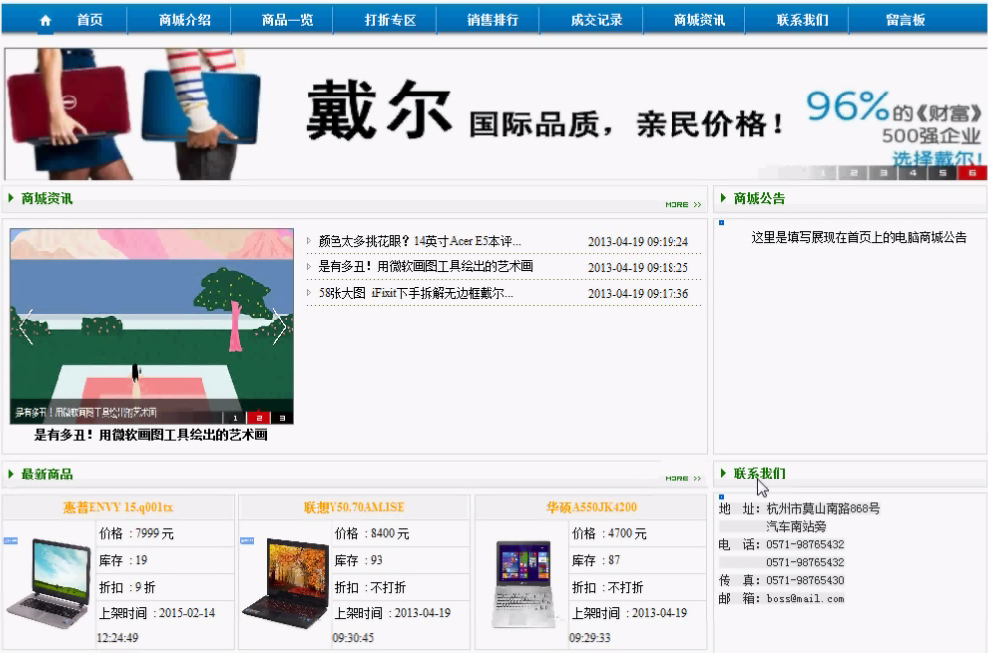Open 成交记录 from navigation
The height and width of the screenshot is (653, 988).
point(596,20)
